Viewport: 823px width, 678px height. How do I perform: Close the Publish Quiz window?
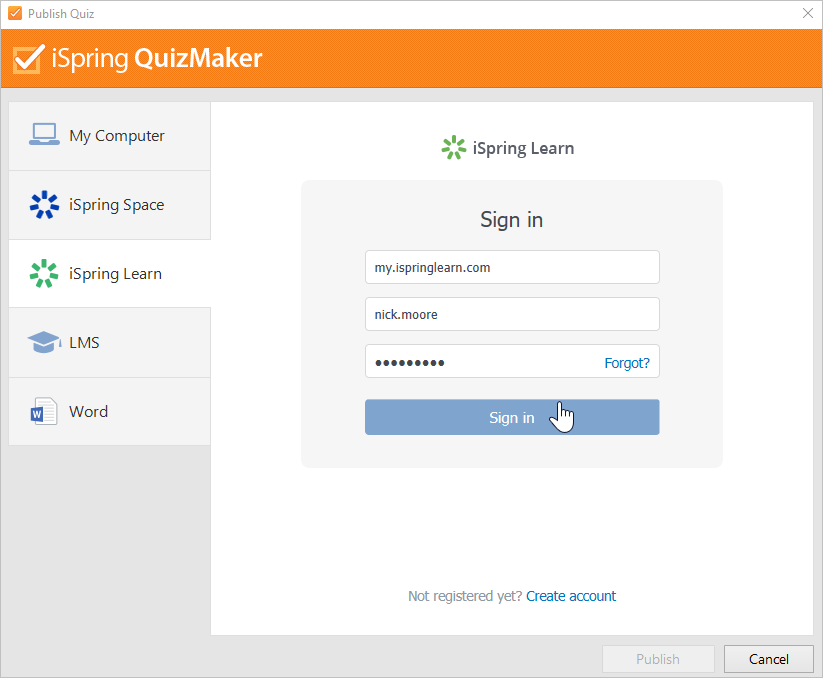(x=807, y=14)
